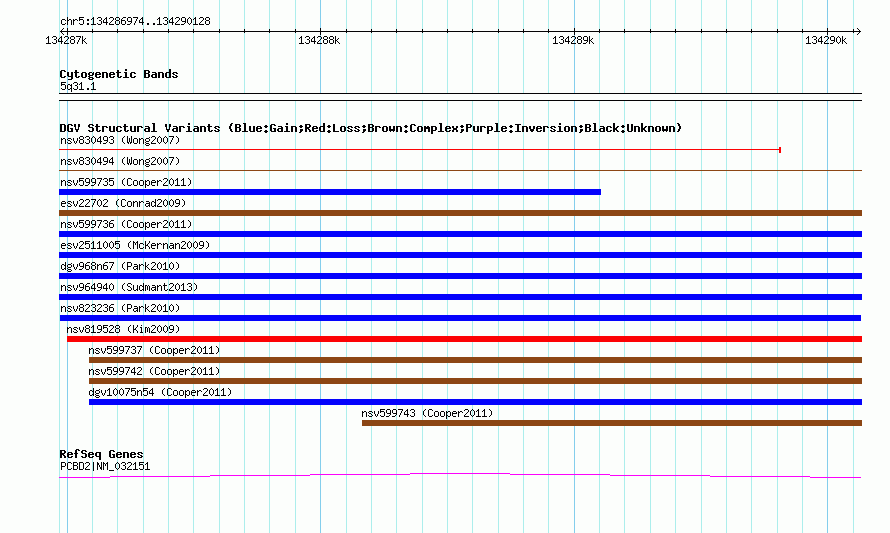890x533 pixels.
Task: Click the RefSeq Genes track title
Action: tap(101, 454)
